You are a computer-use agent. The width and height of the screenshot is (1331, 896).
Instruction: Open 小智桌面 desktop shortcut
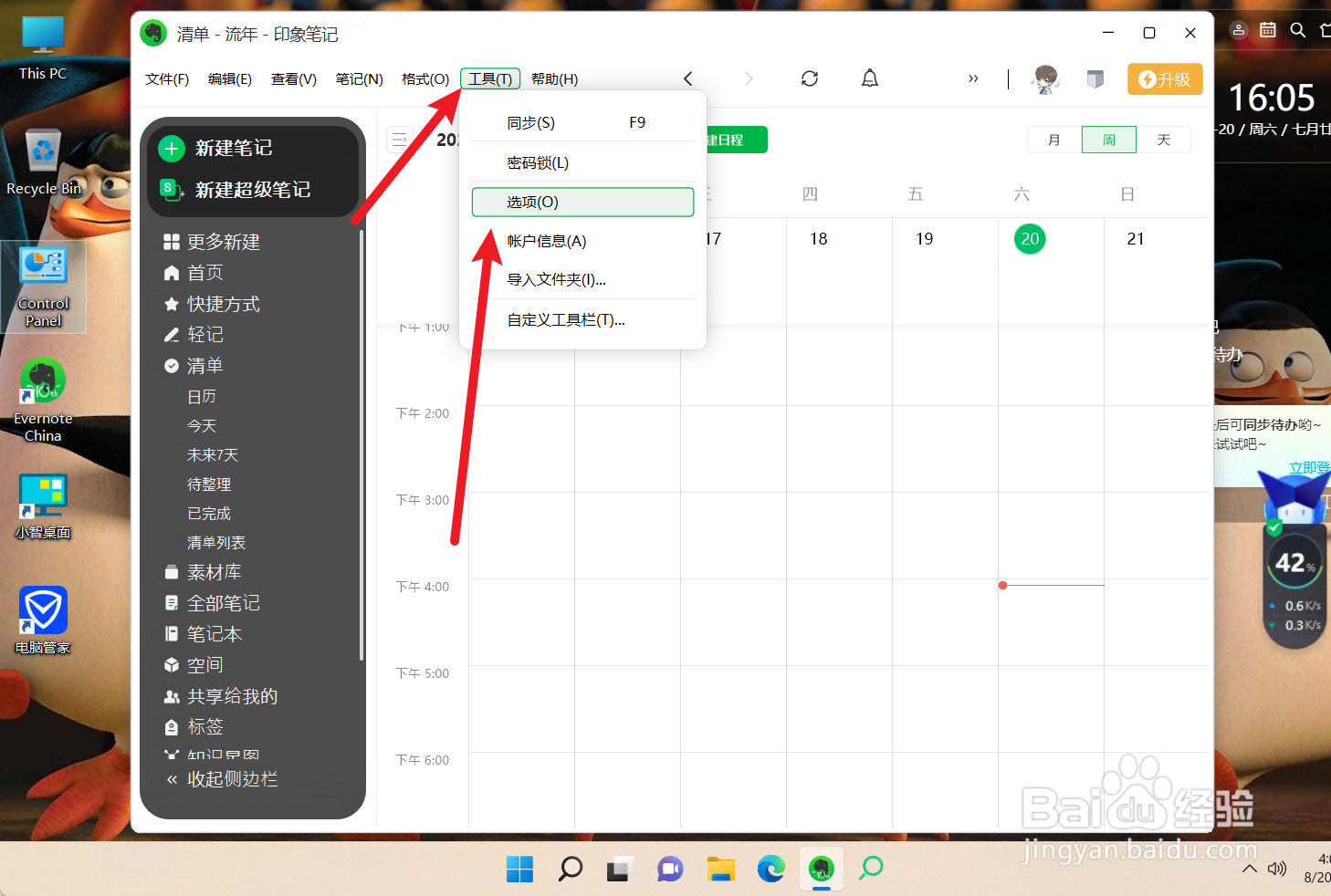(x=43, y=507)
